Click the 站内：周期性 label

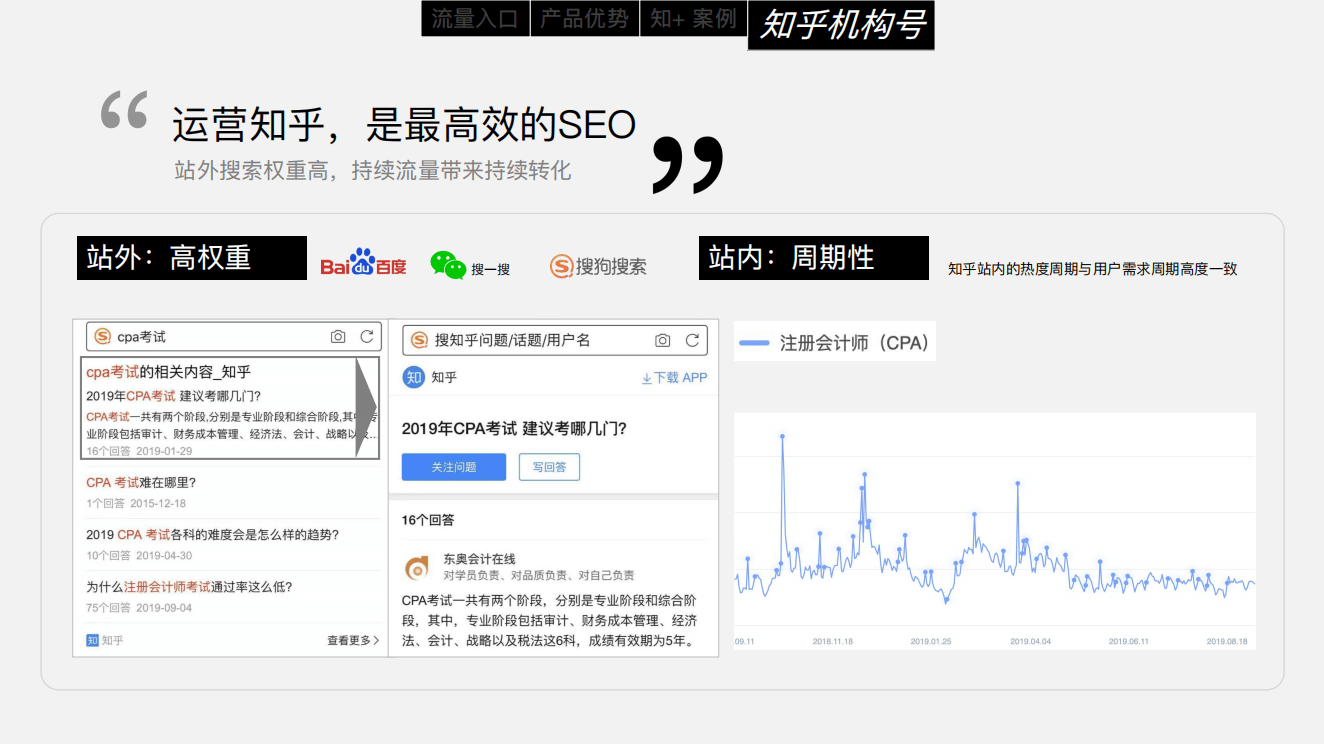tap(814, 258)
